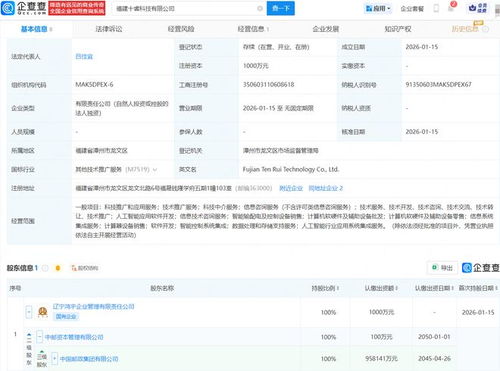Select the registered capital 1000万元 in 注册资本

click(256, 66)
